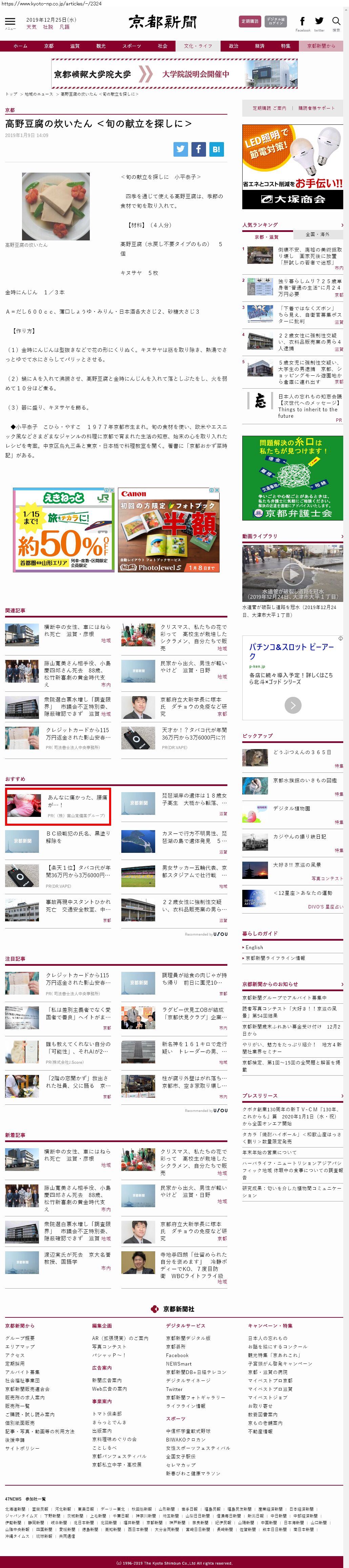Click the 京都新聞 masthead logo
349x1568 pixels.
(x=162, y=22)
